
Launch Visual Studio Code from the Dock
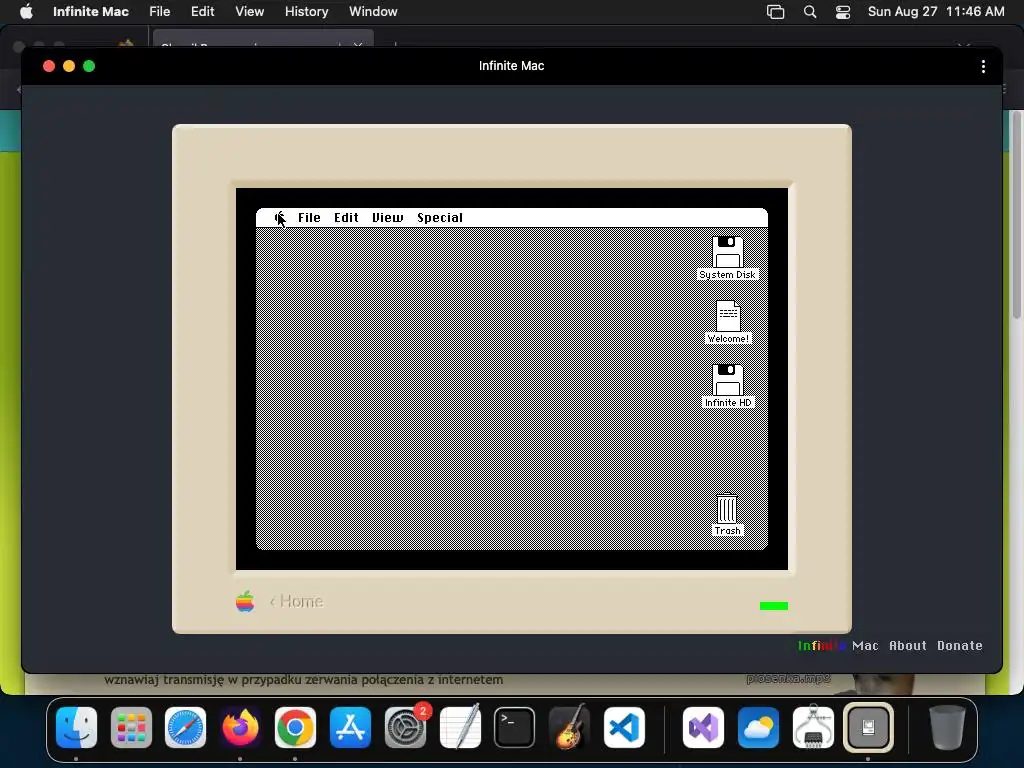624,727
